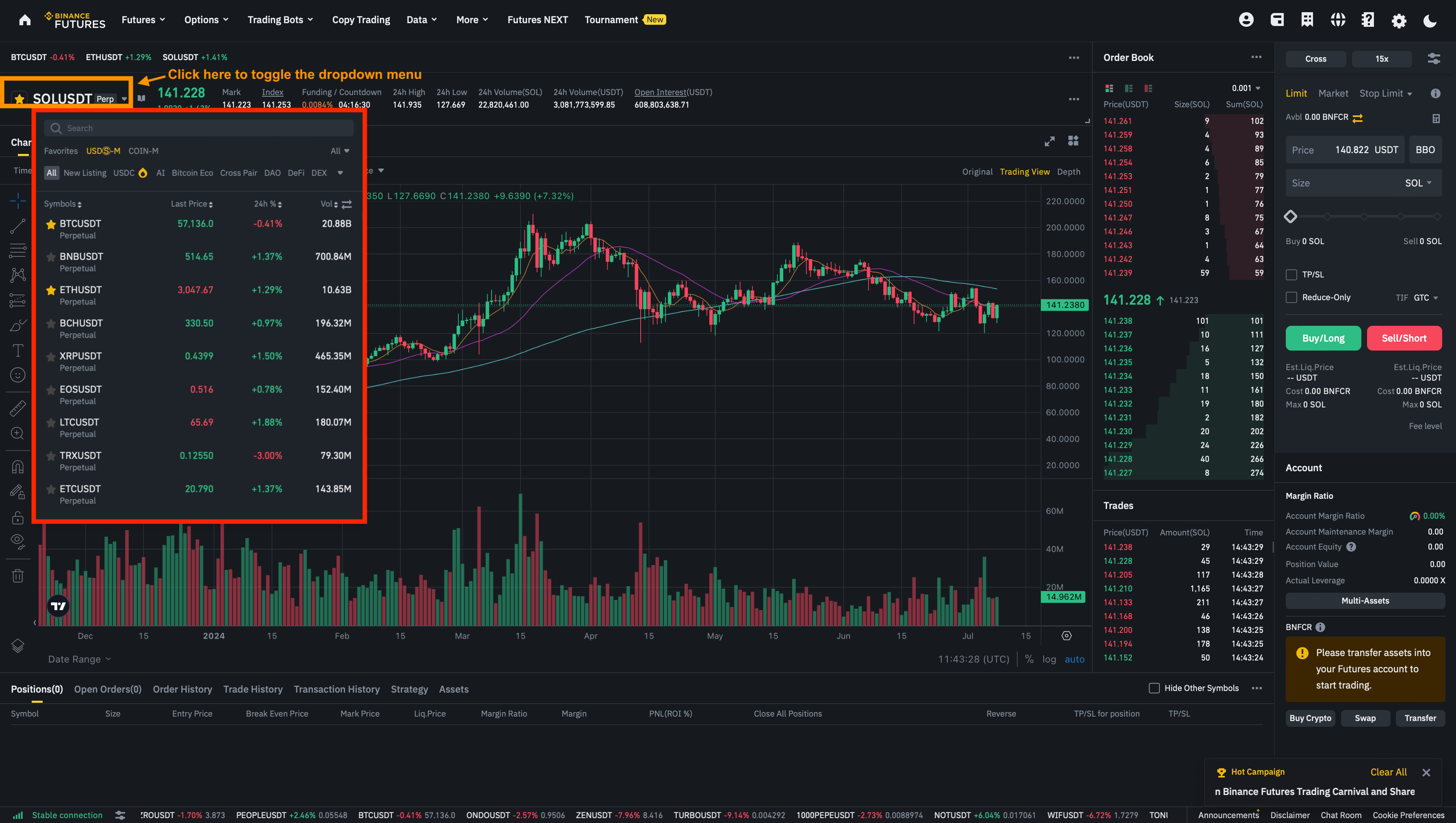Select the text annotation tool
The image size is (1456, 823).
coord(17,351)
